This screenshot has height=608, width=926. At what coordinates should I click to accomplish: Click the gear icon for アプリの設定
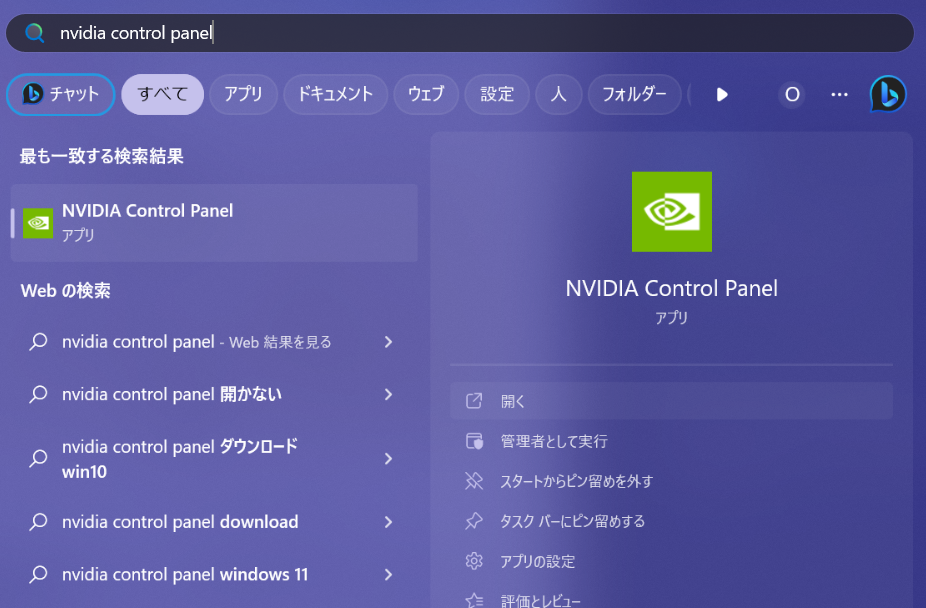pyautogui.click(x=474, y=561)
